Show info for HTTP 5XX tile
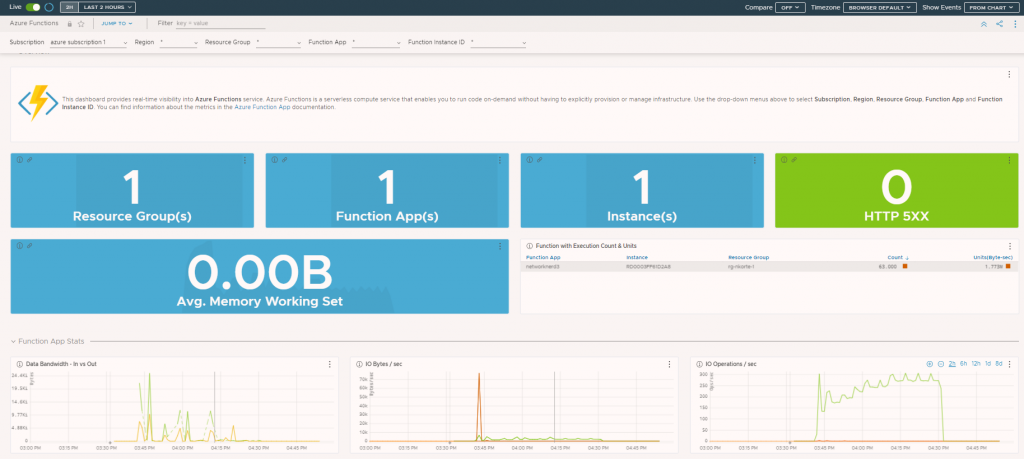Image resolution: width=1024 pixels, height=459 pixels. (784, 160)
